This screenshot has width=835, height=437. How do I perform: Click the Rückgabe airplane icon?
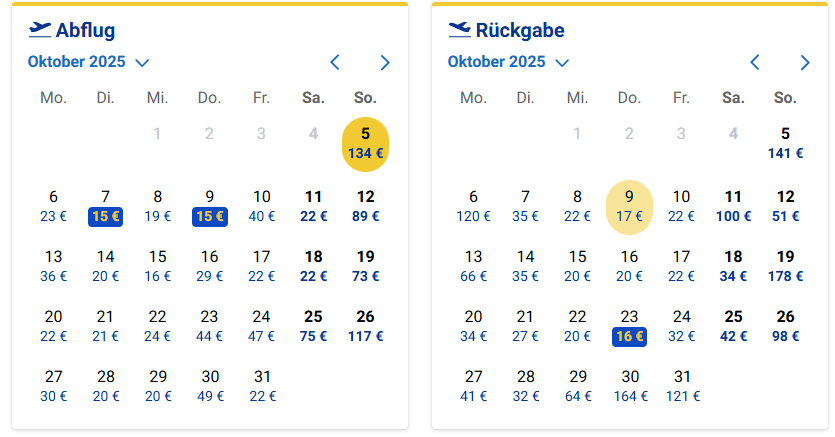coord(460,30)
